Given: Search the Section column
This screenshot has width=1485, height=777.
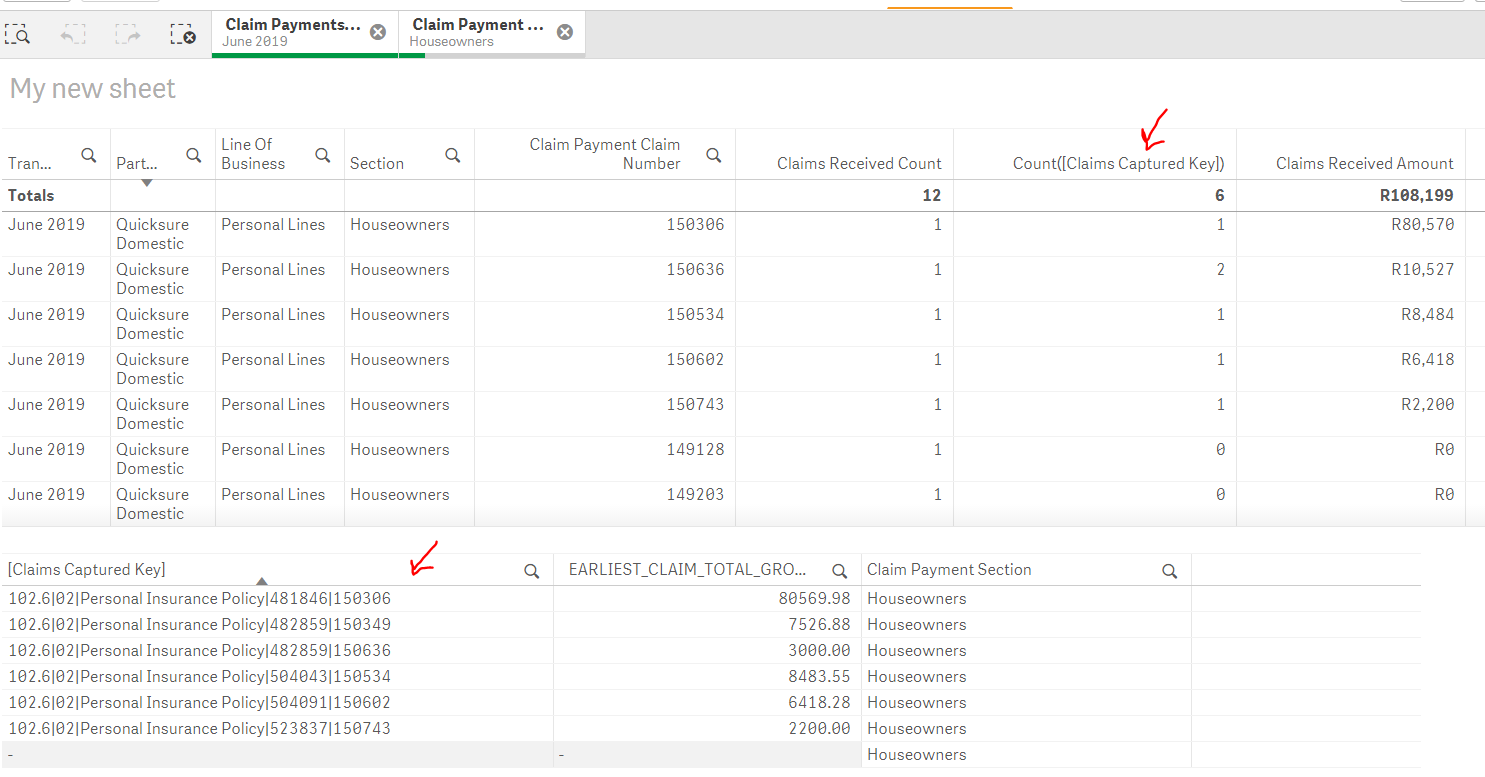Looking at the screenshot, I should click(x=452, y=154).
